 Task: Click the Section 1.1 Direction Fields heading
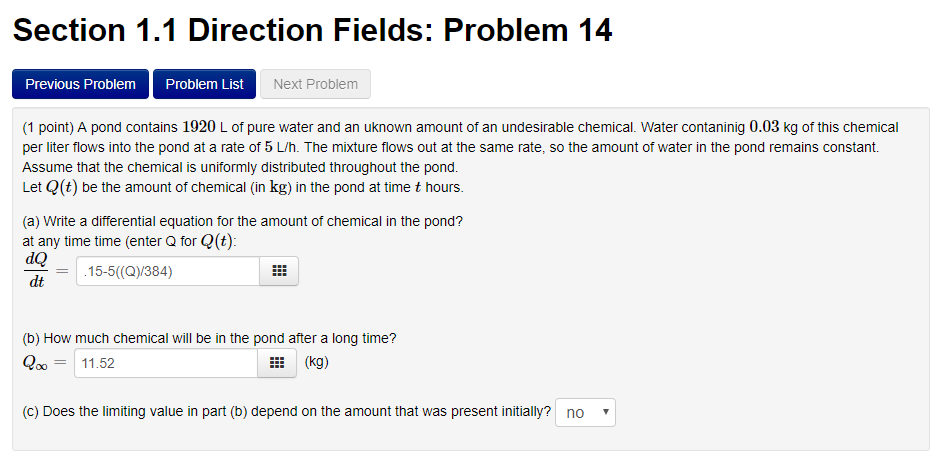(312, 31)
